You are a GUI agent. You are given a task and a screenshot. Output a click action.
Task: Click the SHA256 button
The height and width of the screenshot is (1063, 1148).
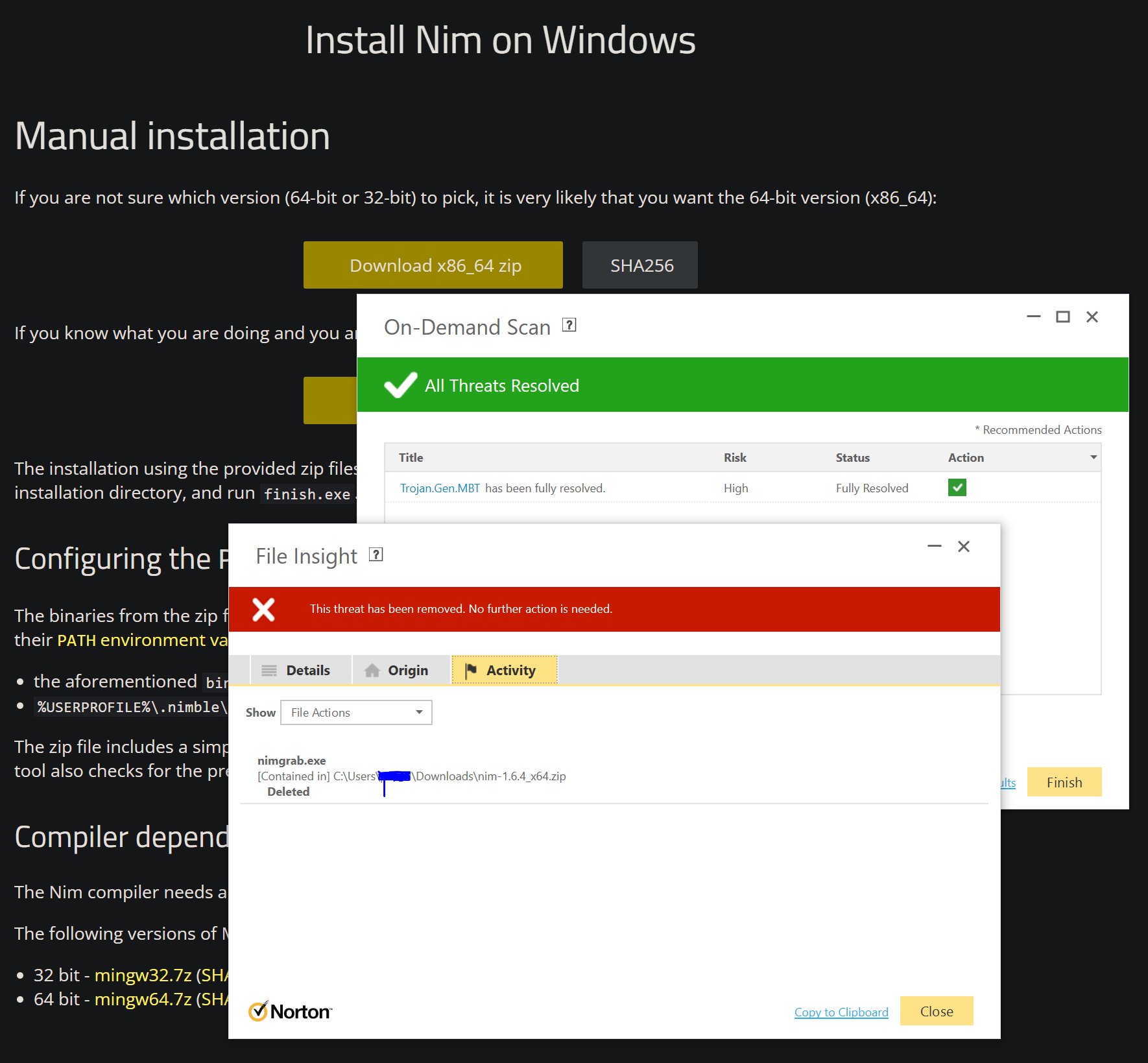[x=640, y=265]
